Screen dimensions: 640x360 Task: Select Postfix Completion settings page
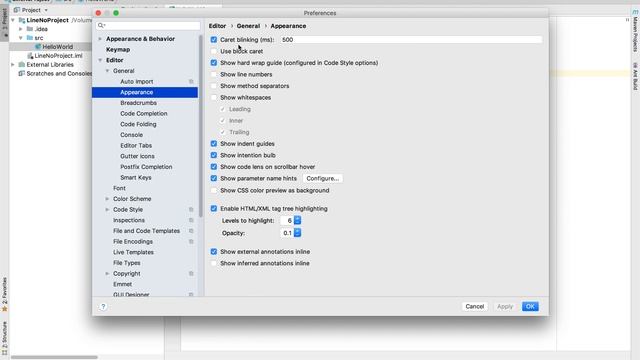click(146, 167)
